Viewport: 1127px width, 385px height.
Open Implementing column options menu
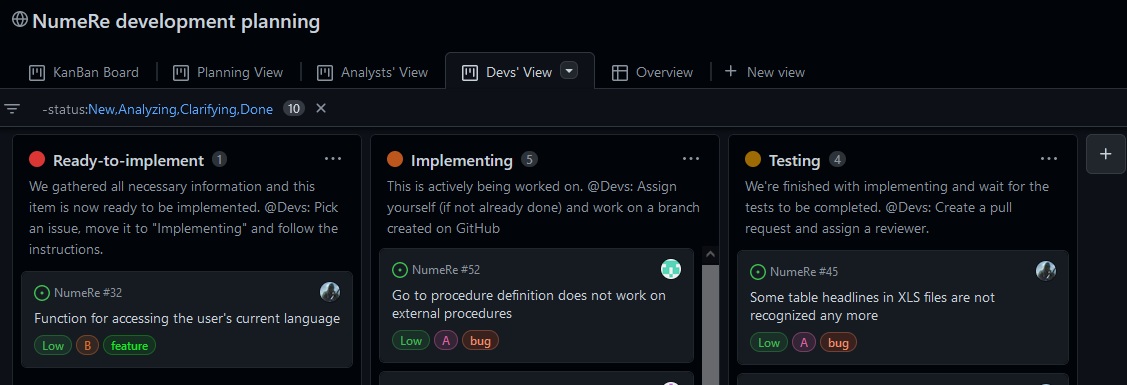click(x=691, y=159)
